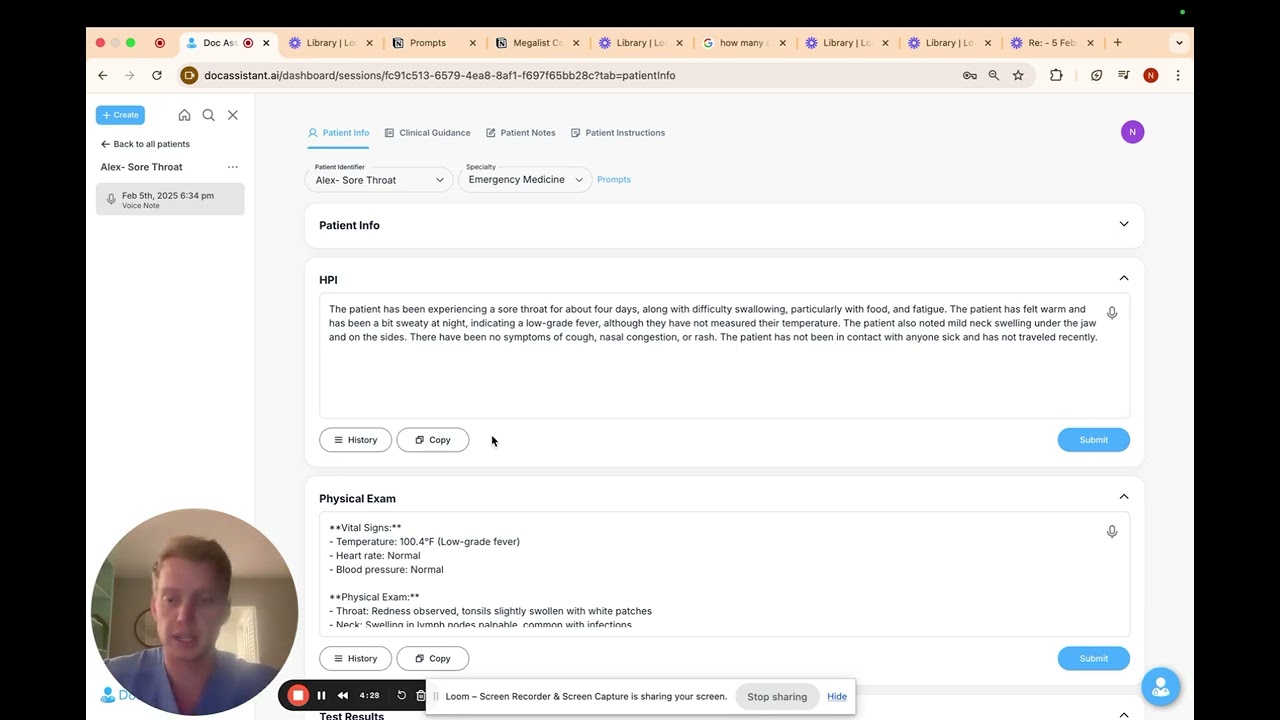
Task: Collapse the HPI section
Action: click(1124, 278)
